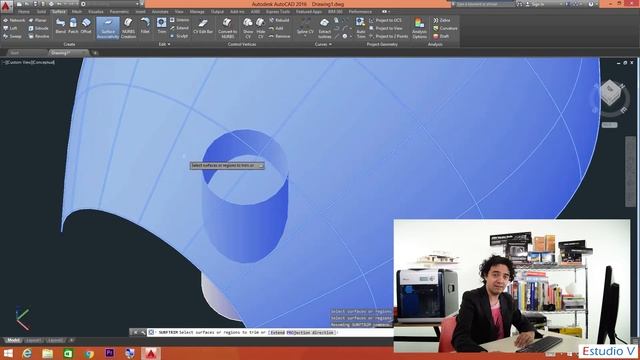
Task: Switch to the Visualize ribbon tab
Action: [96, 12]
